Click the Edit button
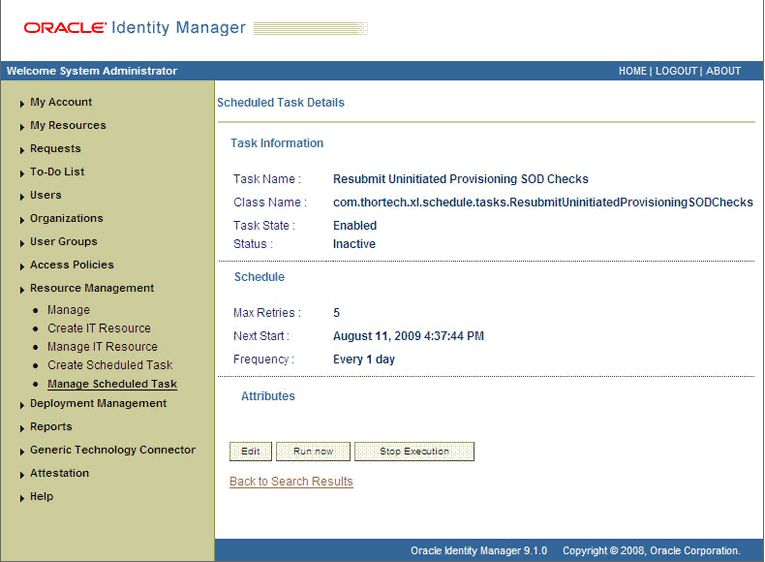 coord(251,451)
